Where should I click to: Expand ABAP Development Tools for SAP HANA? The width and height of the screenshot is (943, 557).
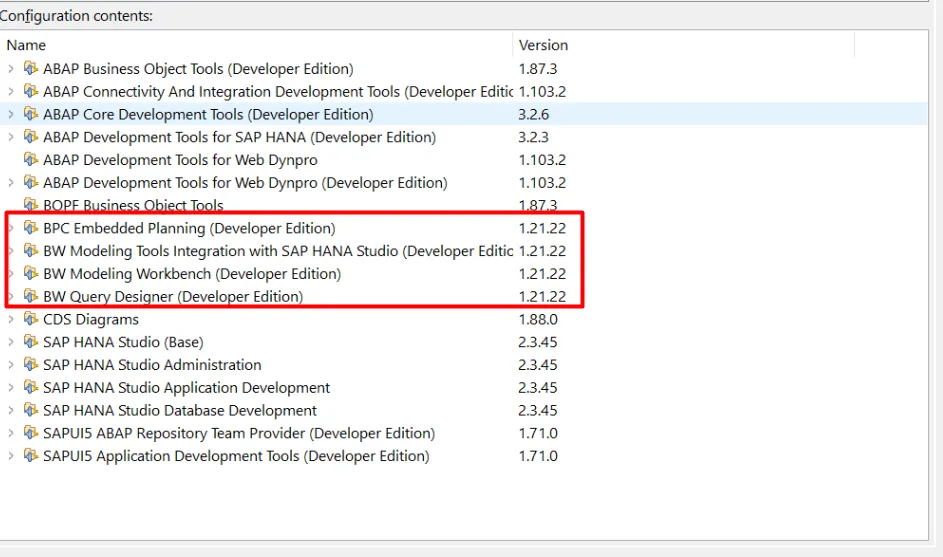[10, 137]
